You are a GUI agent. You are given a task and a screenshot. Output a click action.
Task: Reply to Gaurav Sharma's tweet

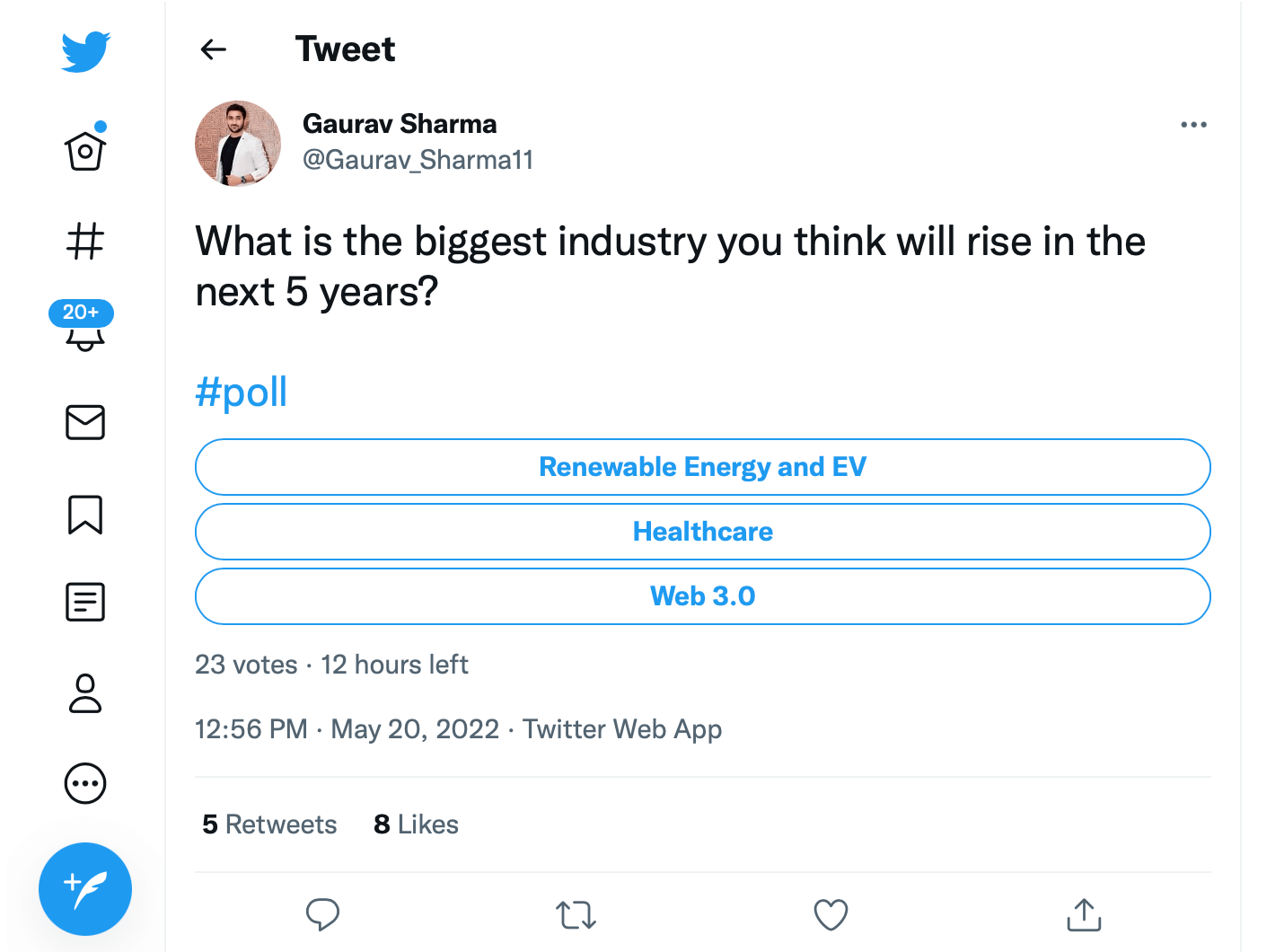coord(323,914)
